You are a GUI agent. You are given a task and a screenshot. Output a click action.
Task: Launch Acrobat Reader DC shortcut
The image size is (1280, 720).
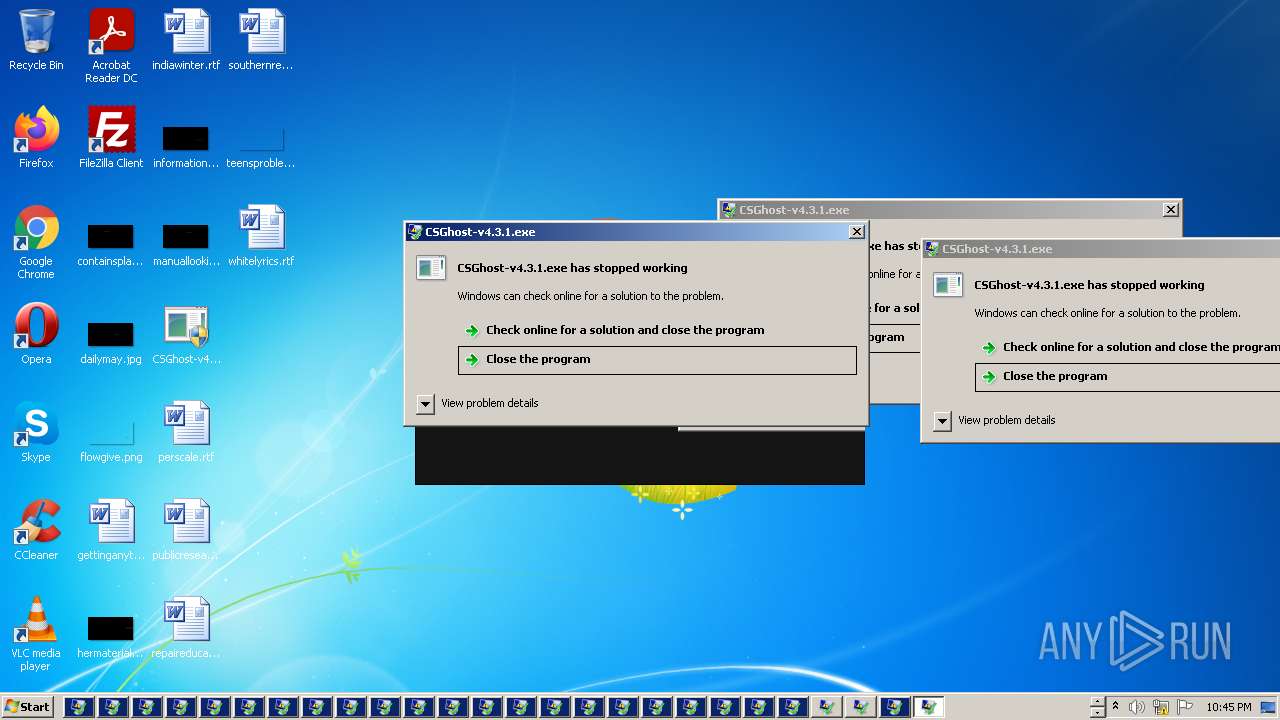(111, 46)
